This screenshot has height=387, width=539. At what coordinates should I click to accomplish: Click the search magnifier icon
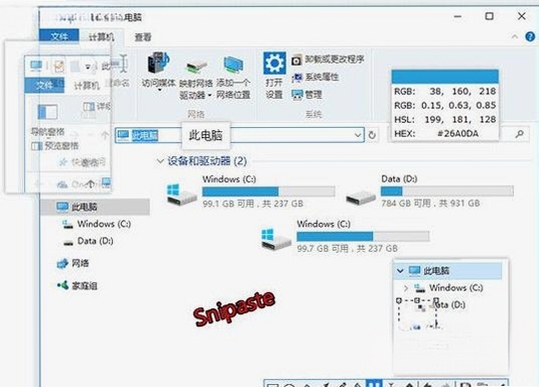pos(519,134)
